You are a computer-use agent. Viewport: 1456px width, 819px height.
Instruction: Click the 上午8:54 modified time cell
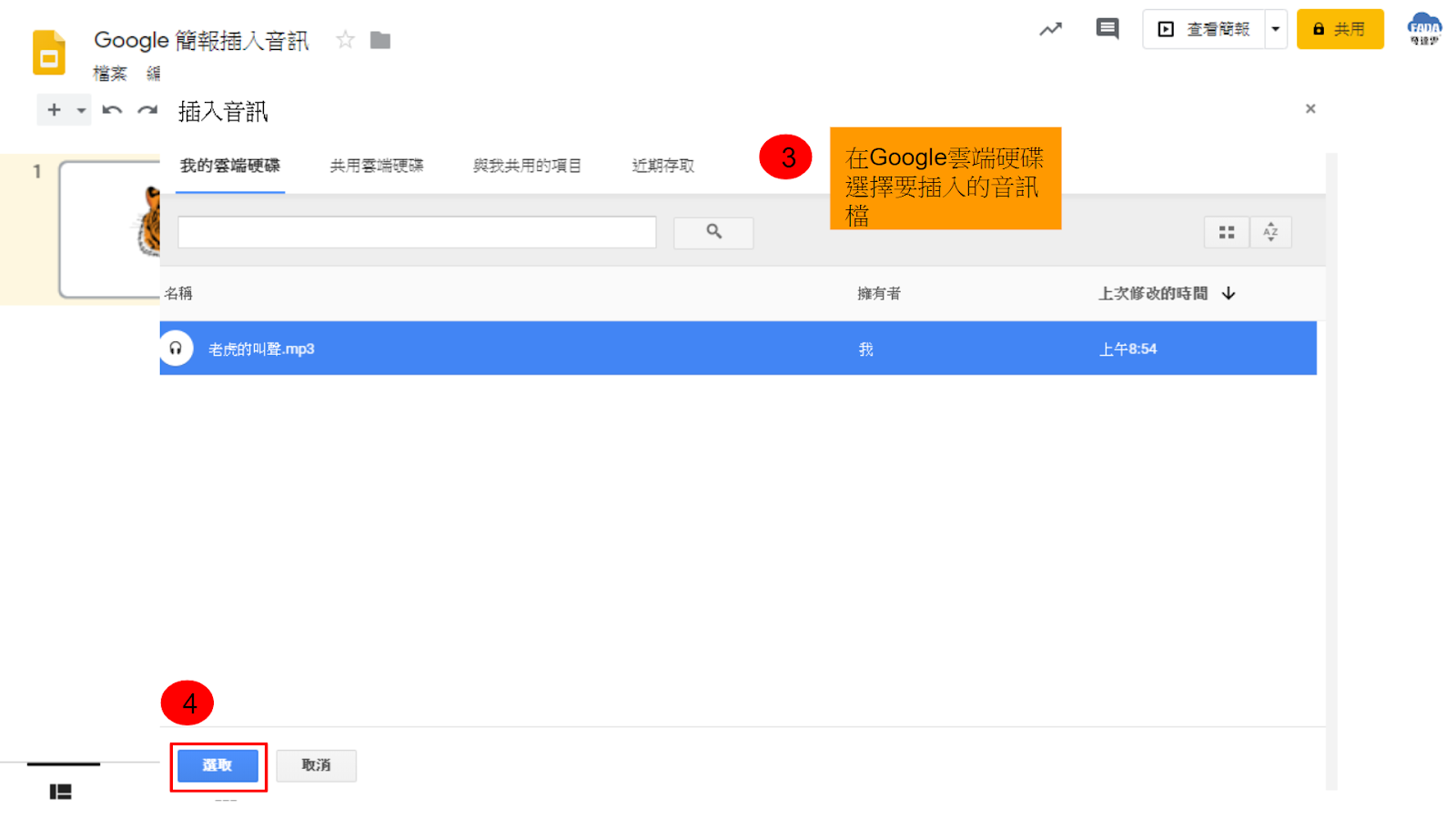pos(1127,349)
